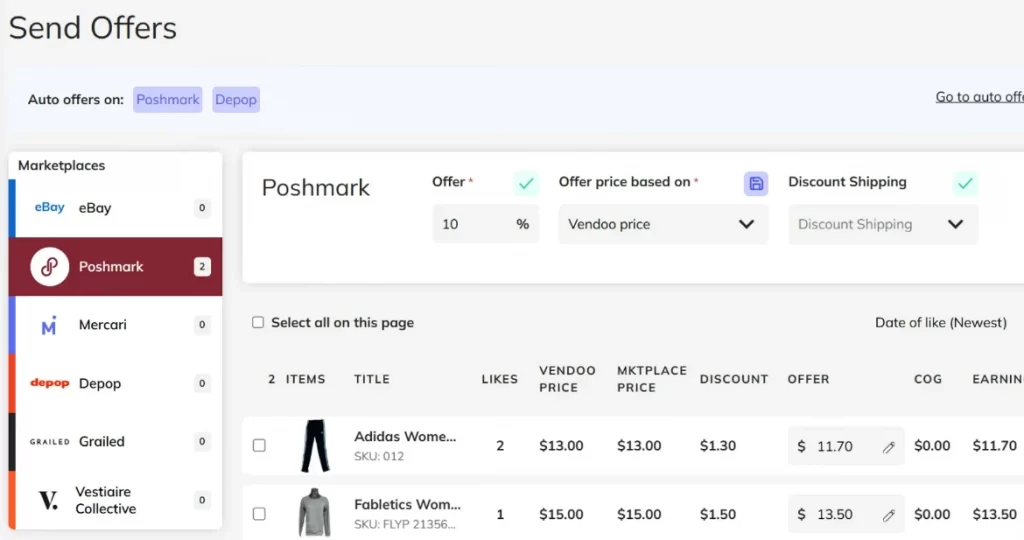This screenshot has width=1024, height=540.
Task: Click the $11.70 offer price field
Action: tap(846, 446)
